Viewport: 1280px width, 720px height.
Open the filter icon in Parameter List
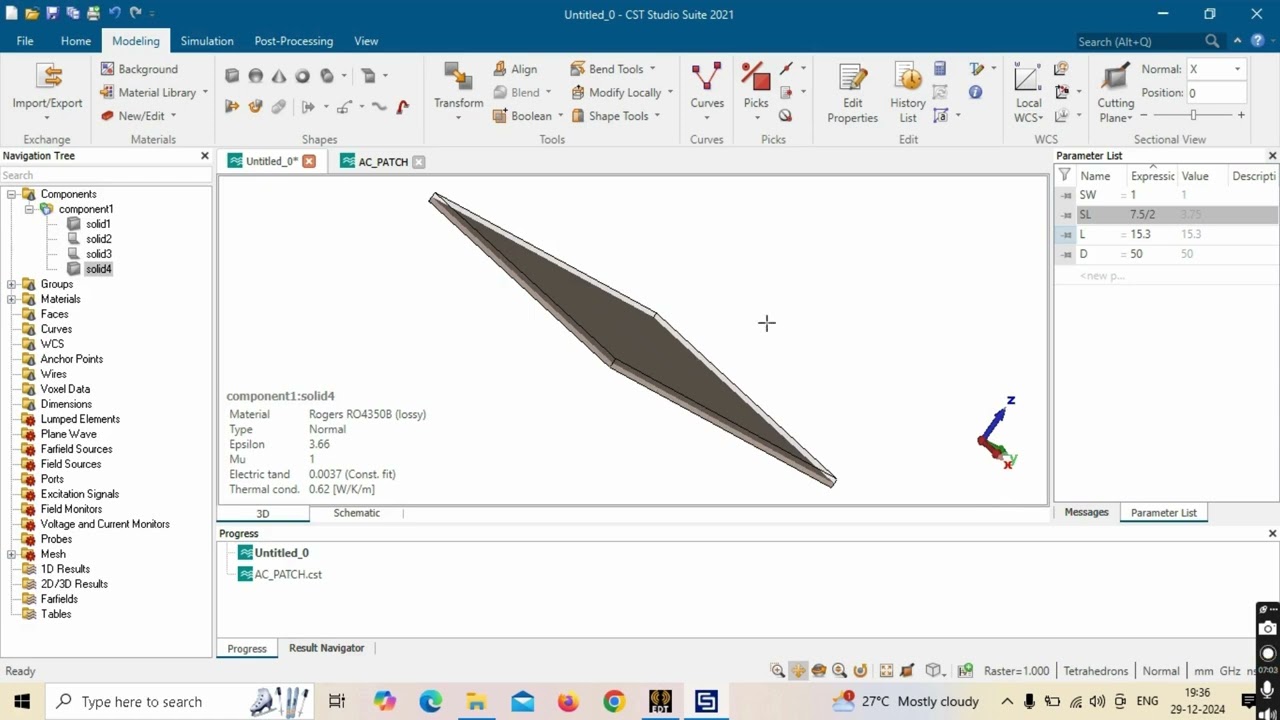pyautogui.click(x=1064, y=175)
